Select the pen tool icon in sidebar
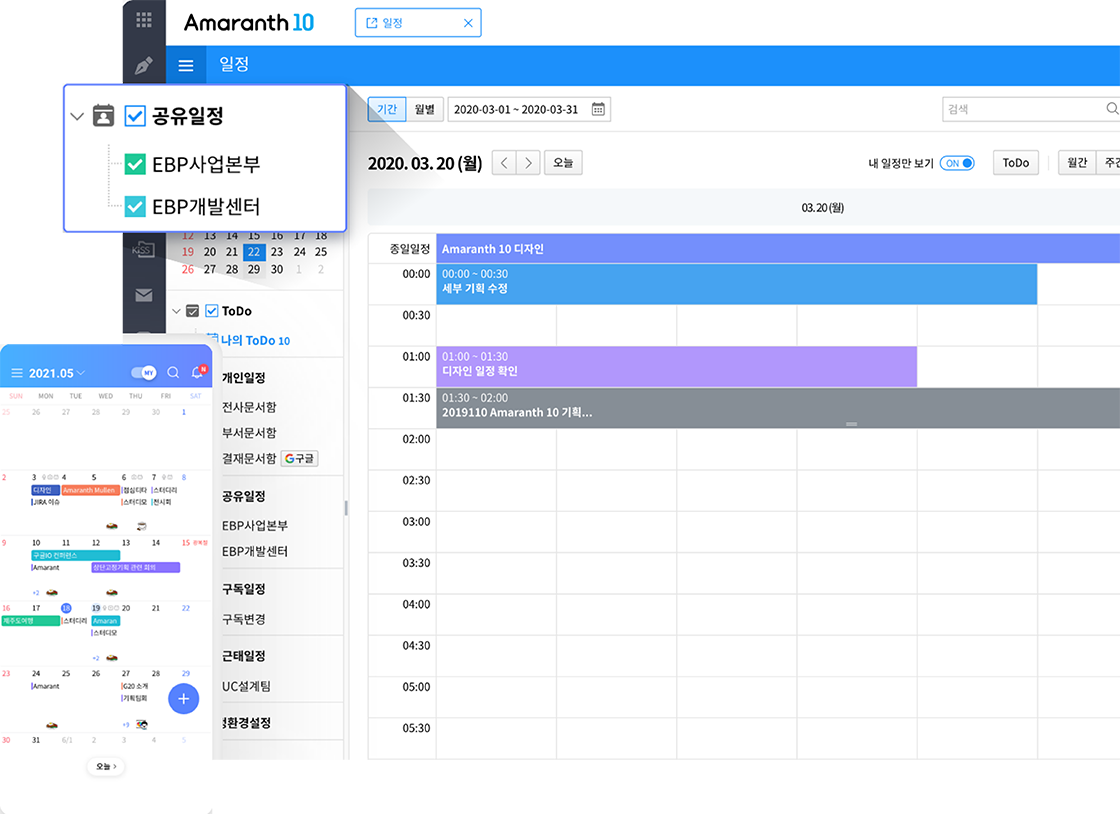 tap(144, 65)
